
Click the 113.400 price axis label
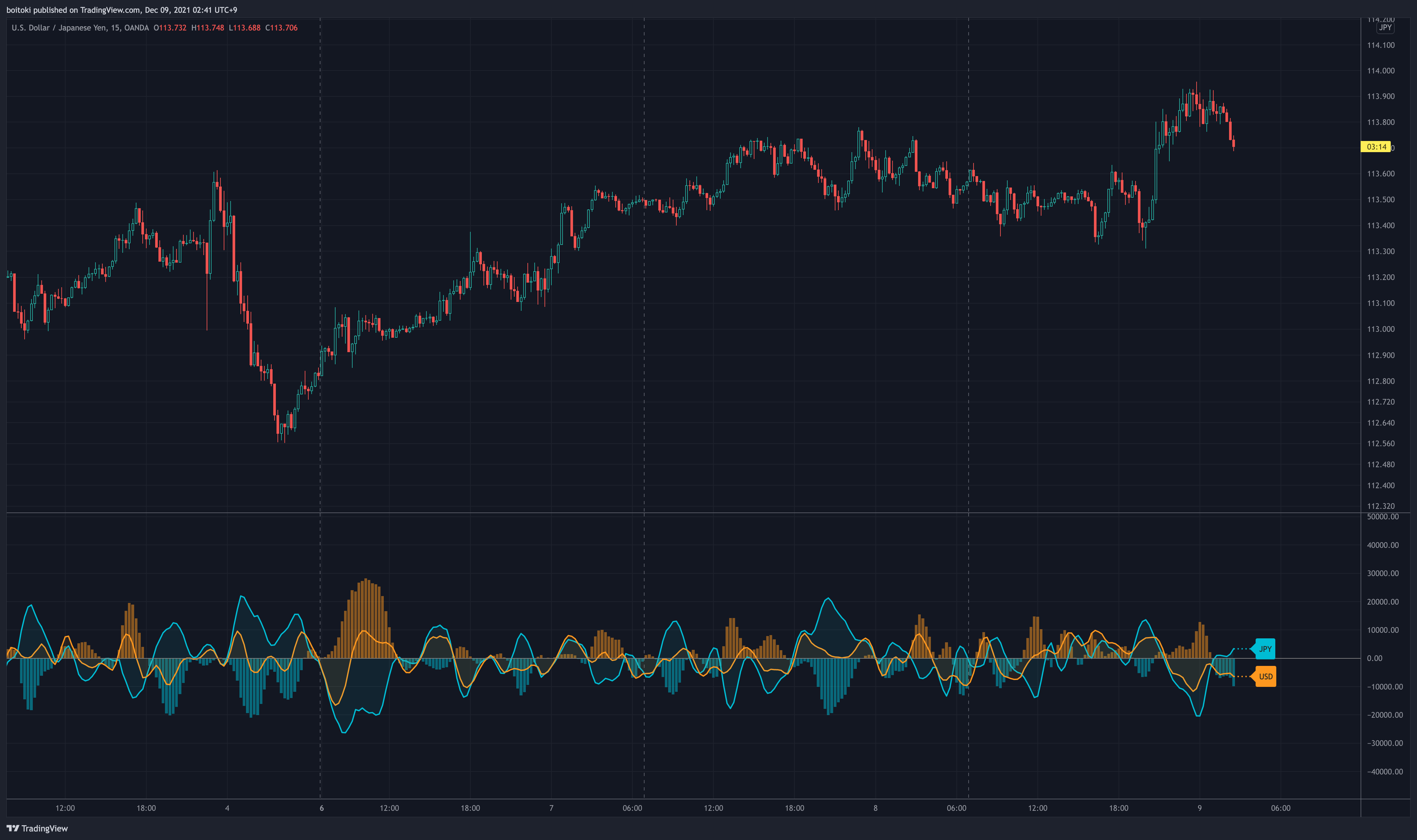coord(1381,225)
